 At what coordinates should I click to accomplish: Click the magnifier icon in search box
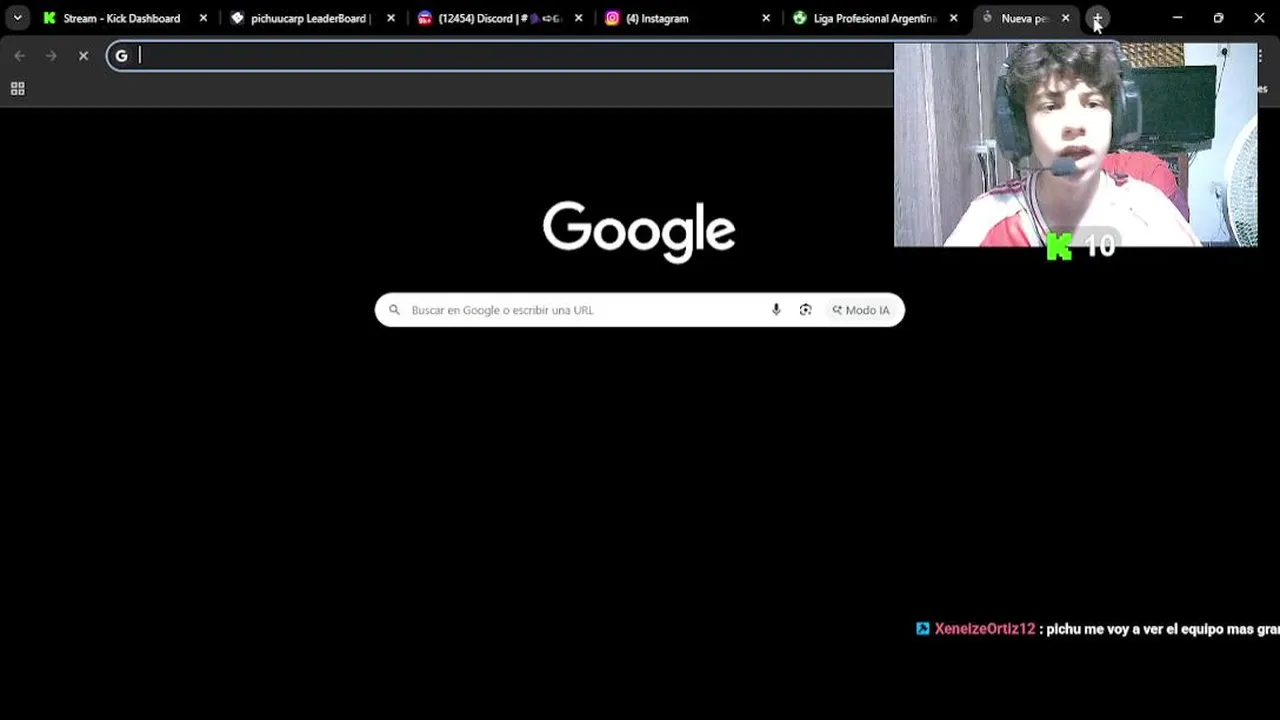point(394,310)
